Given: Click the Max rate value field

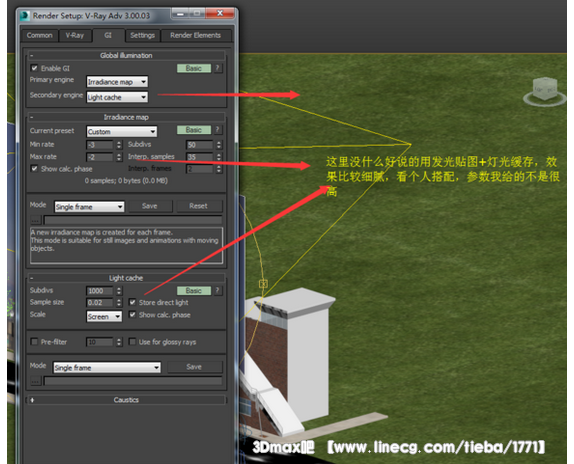Looking at the screenshot, I should click(100, 157).
